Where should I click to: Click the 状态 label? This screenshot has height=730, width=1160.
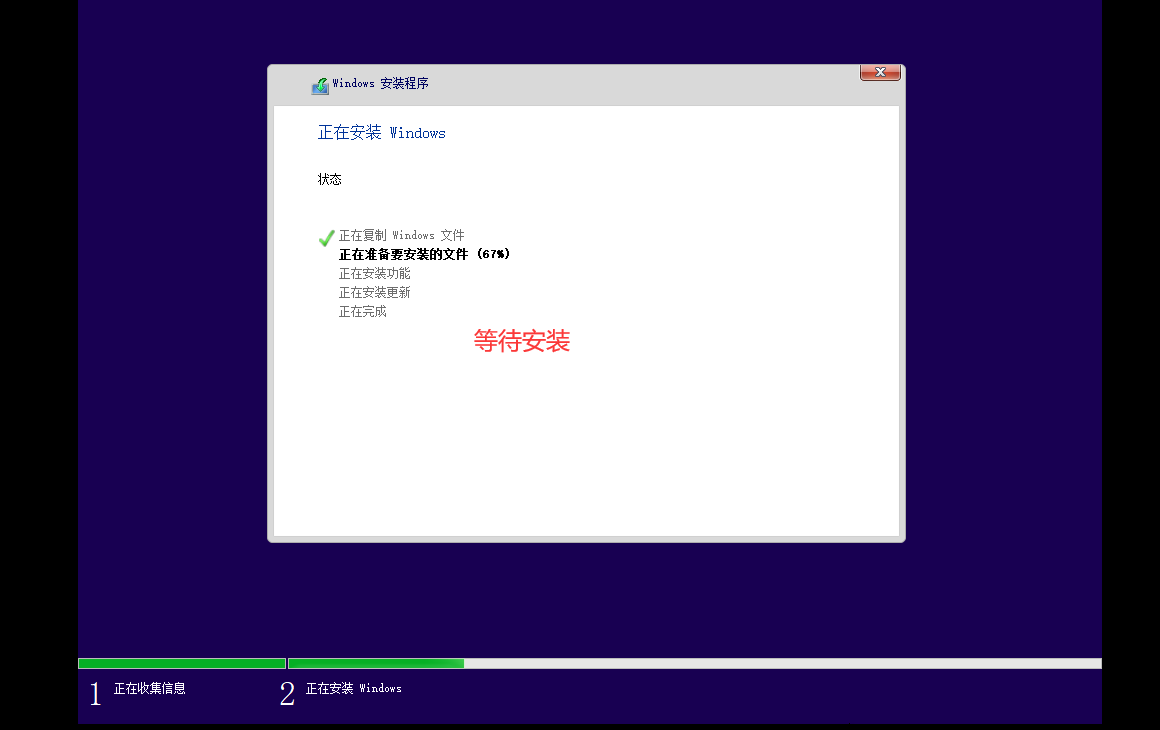point(329,179)
